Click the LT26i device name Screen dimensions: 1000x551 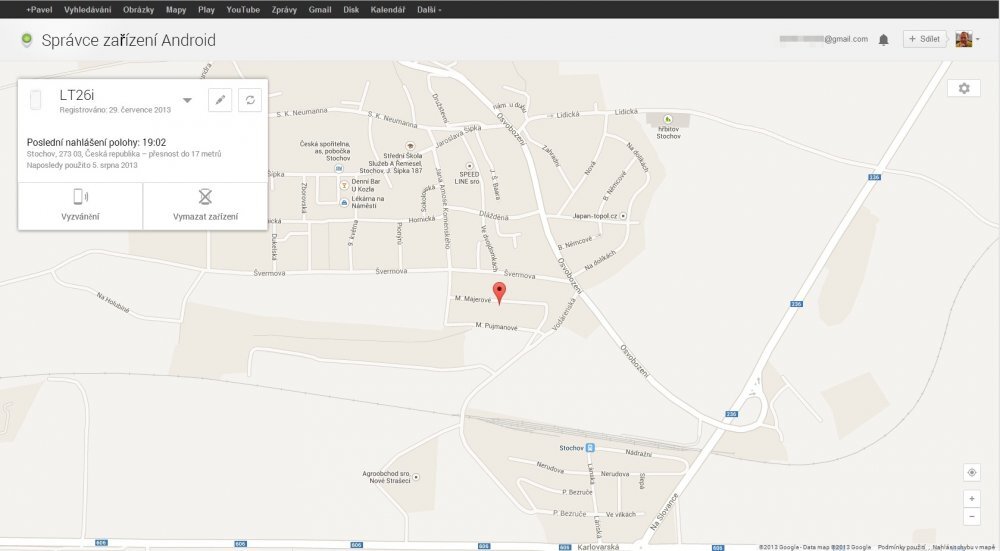coord(77,95)
